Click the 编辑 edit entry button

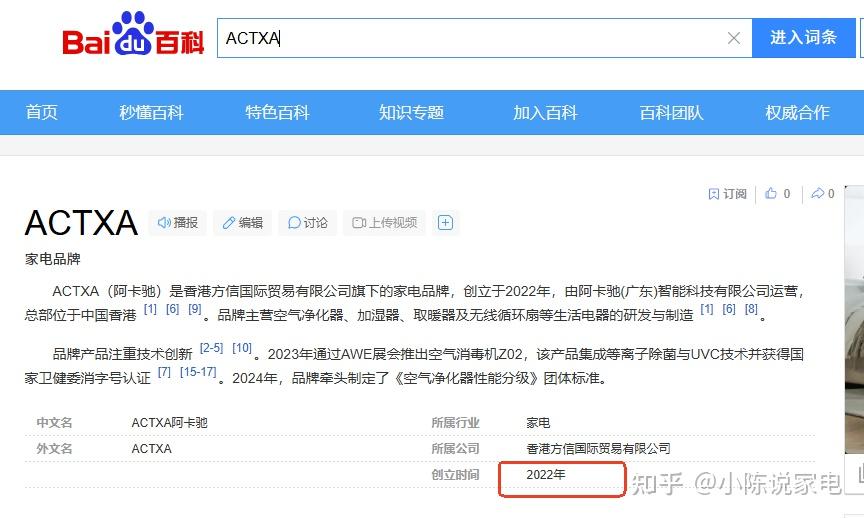(242, 223)
